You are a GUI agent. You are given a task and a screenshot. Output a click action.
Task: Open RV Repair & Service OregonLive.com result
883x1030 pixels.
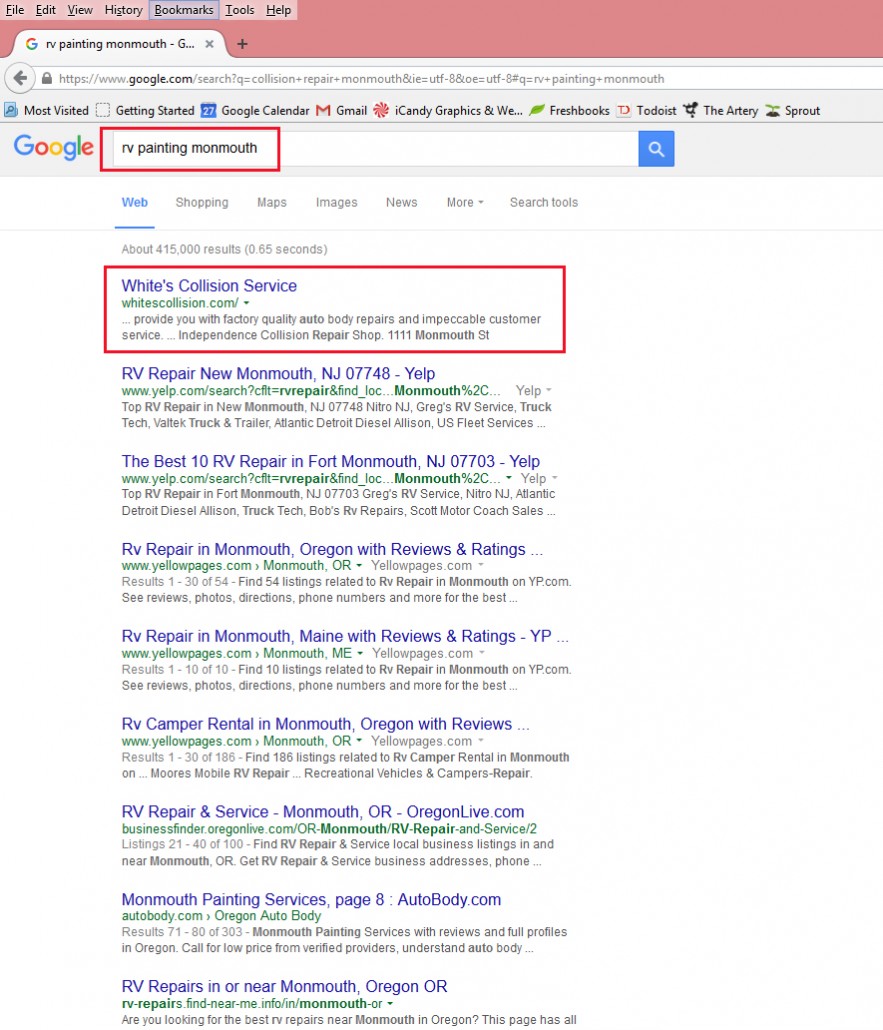pos(323,812)
